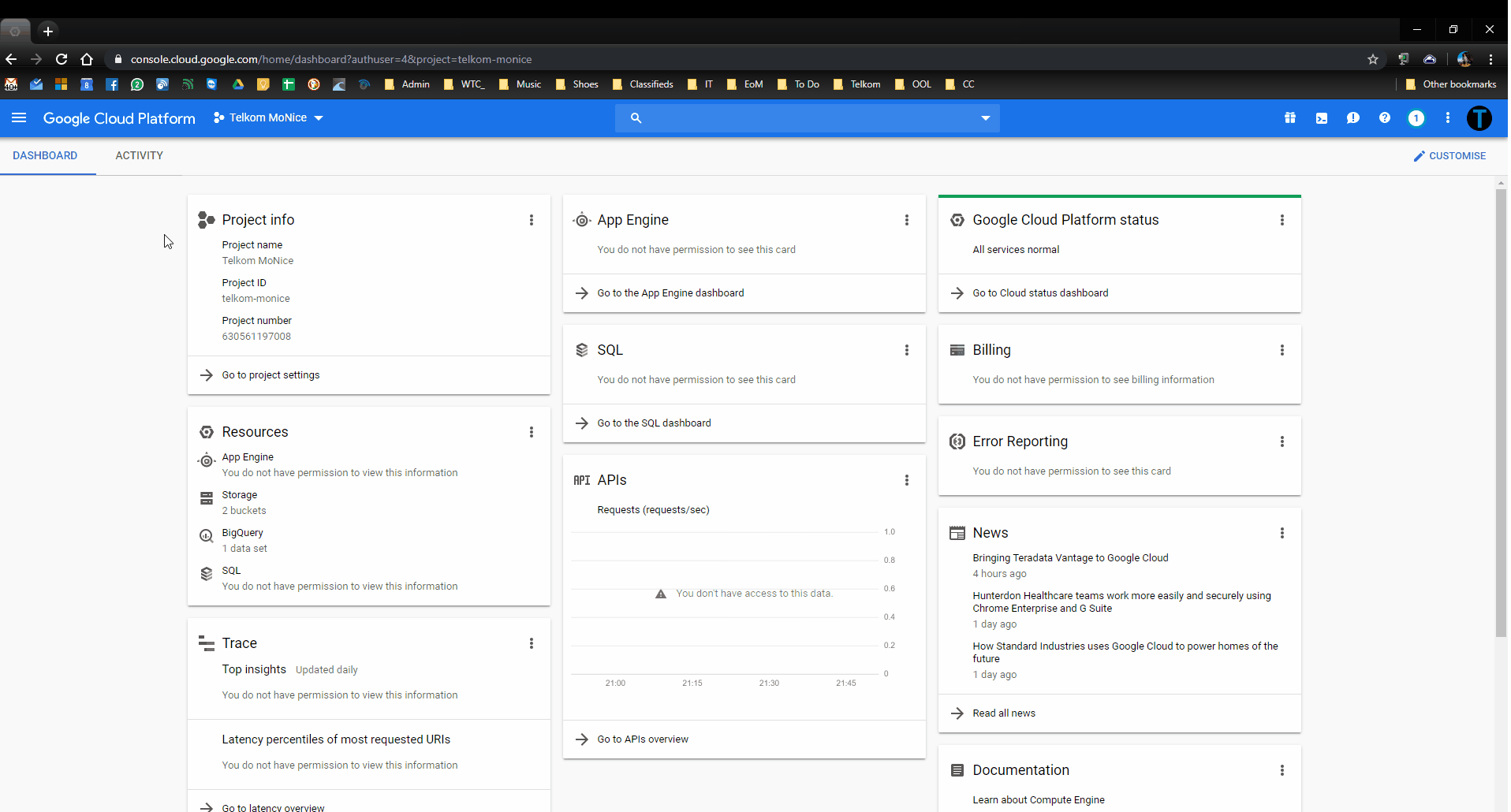Switch to the Dashboard tab
This screenshot has height=812, width=1511.
(45, 156)
